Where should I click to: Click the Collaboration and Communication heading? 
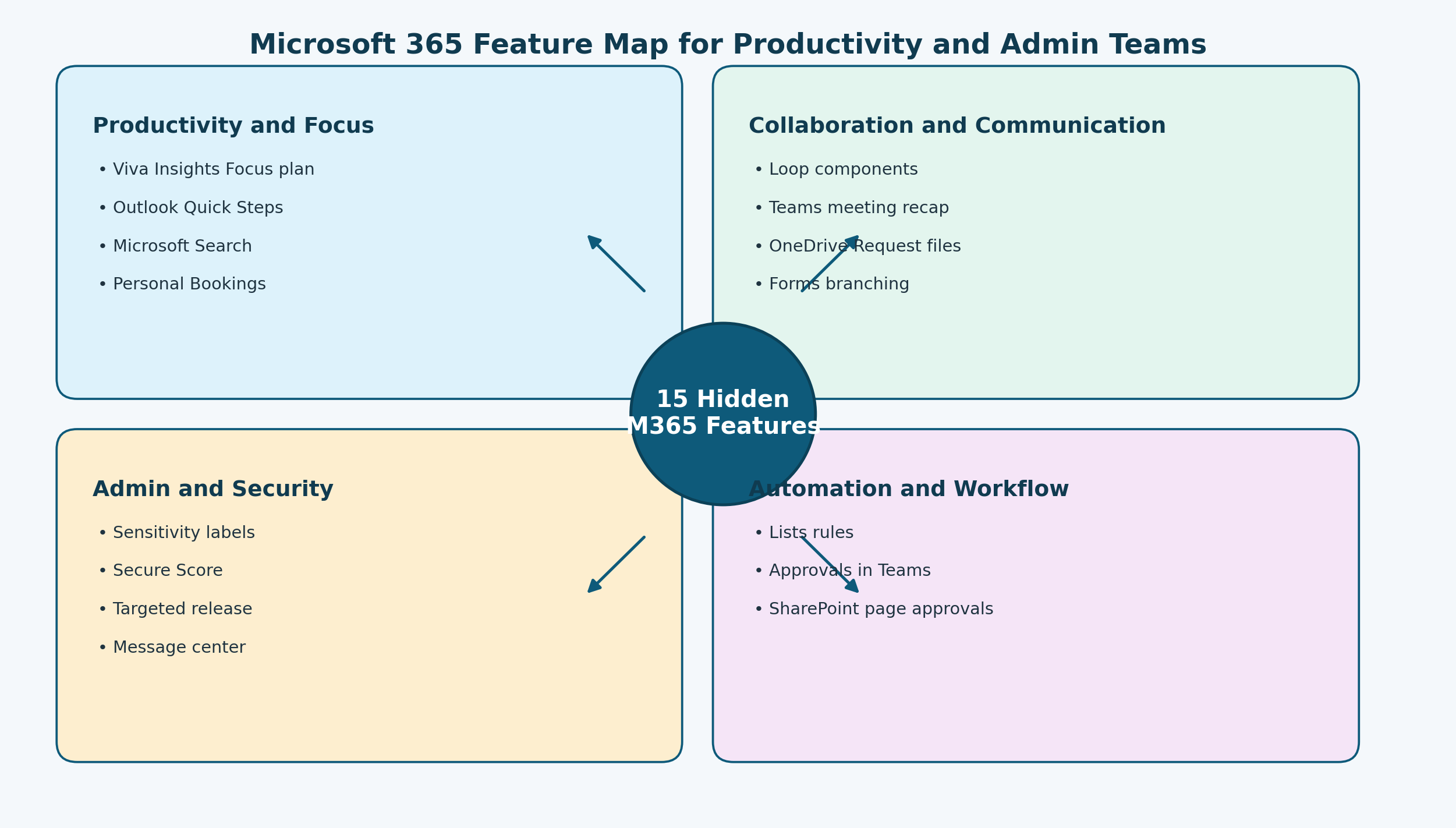[957, 126]
